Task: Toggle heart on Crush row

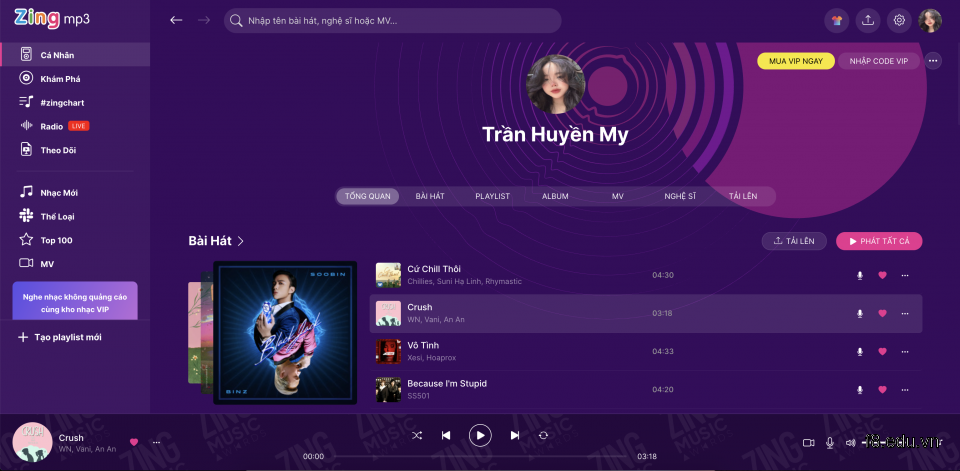Action: (882, 313)
